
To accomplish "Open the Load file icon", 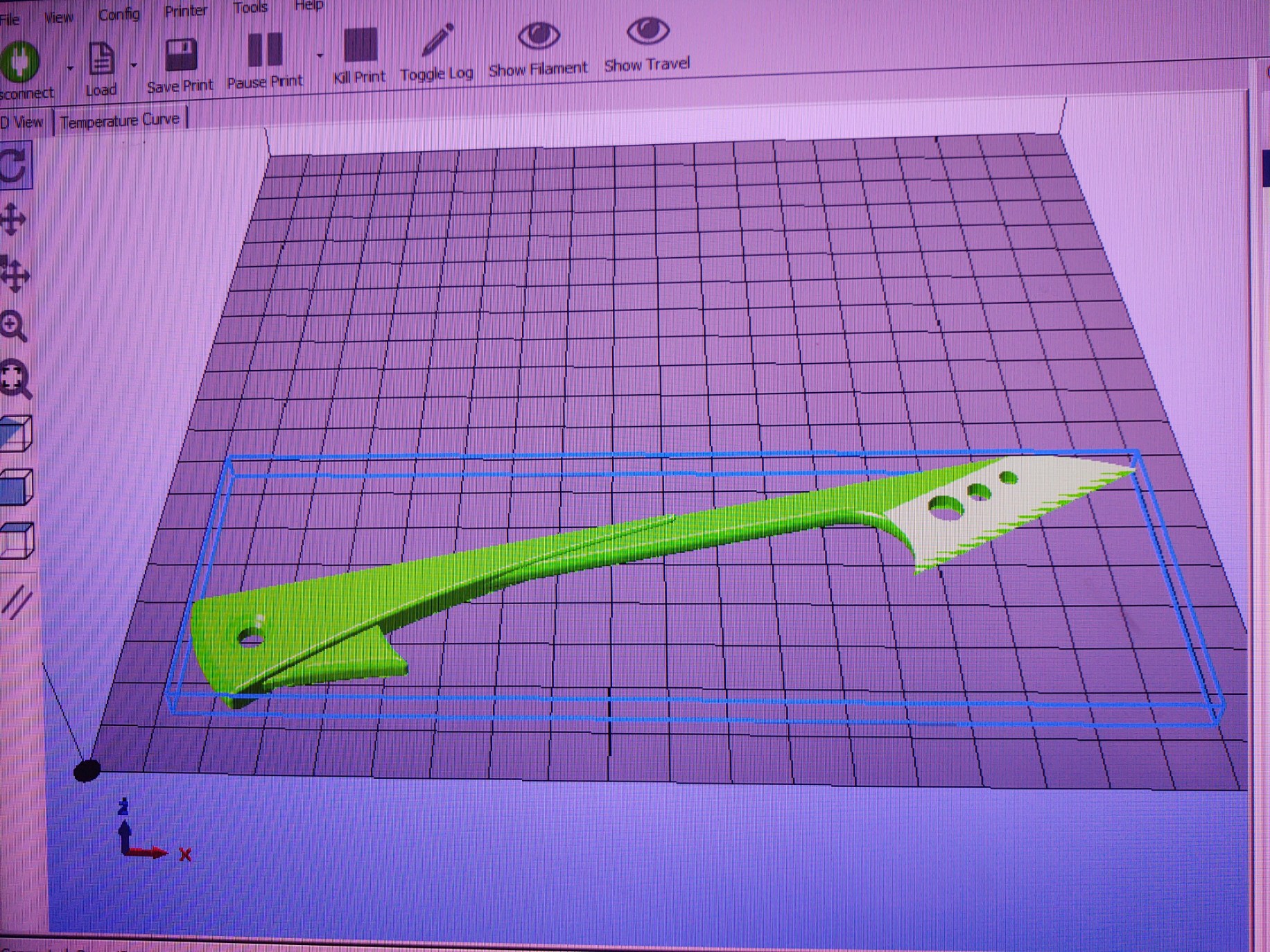I will [101, 59].
